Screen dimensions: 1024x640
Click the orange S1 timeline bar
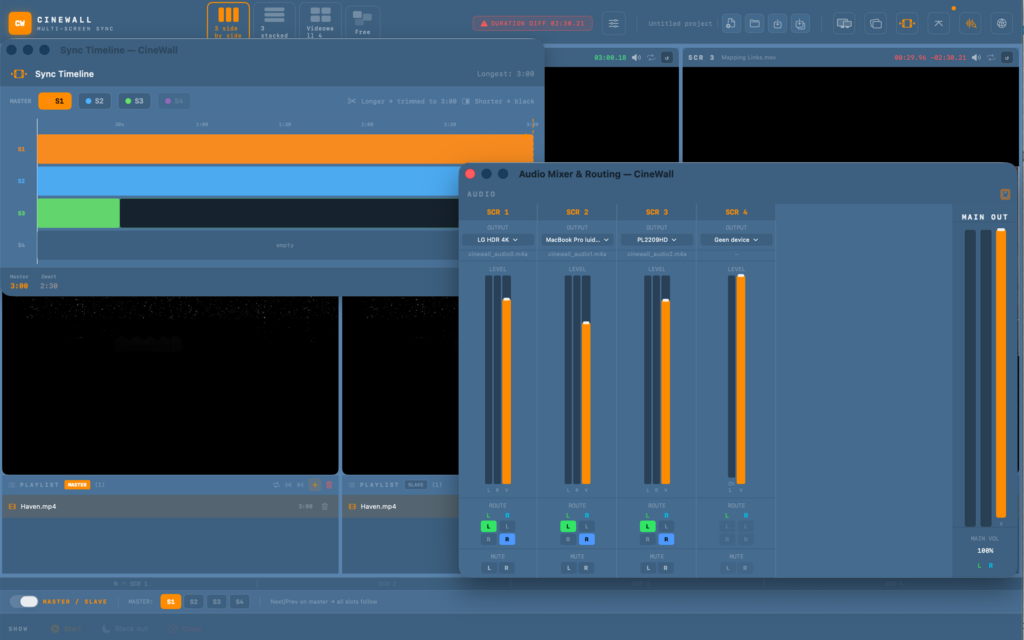[285, 149]
